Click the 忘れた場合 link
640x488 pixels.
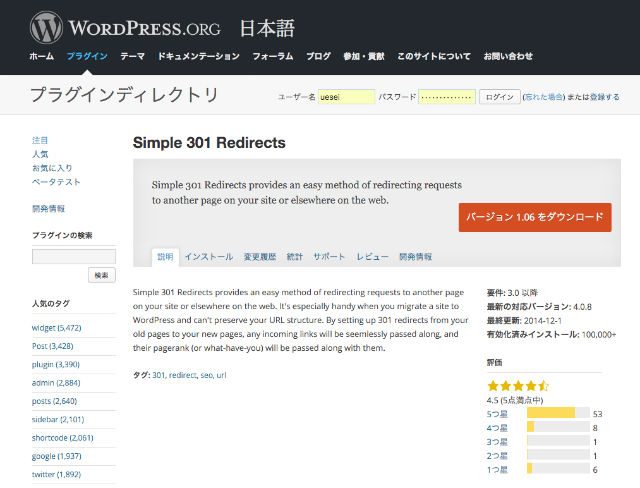(543, 97)
